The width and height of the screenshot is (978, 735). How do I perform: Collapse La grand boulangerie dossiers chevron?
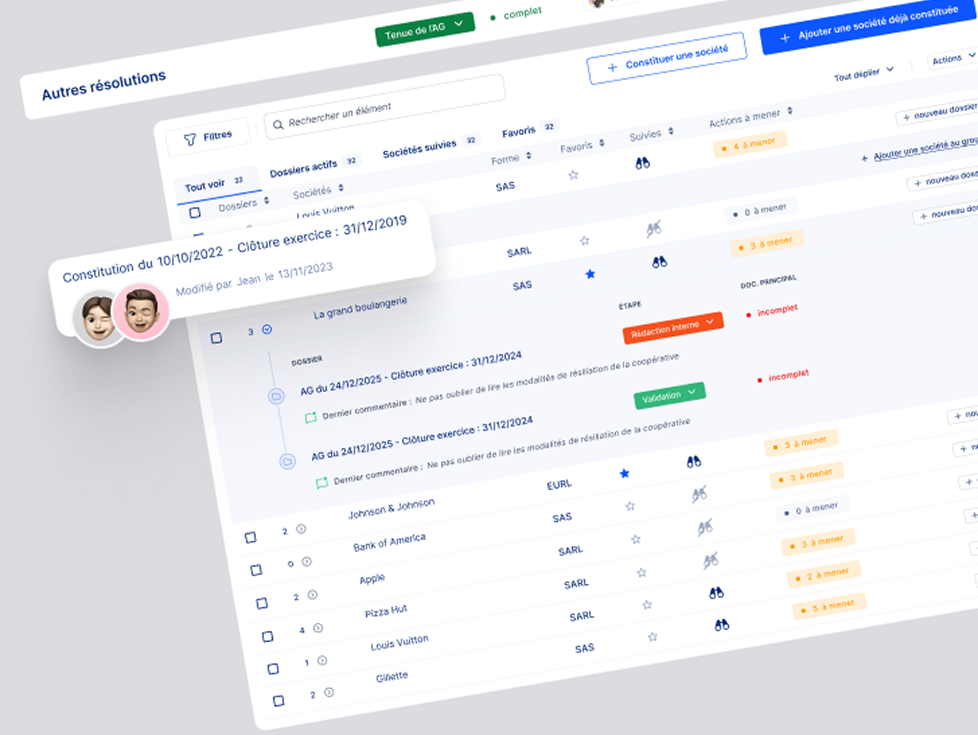point(267,329)
